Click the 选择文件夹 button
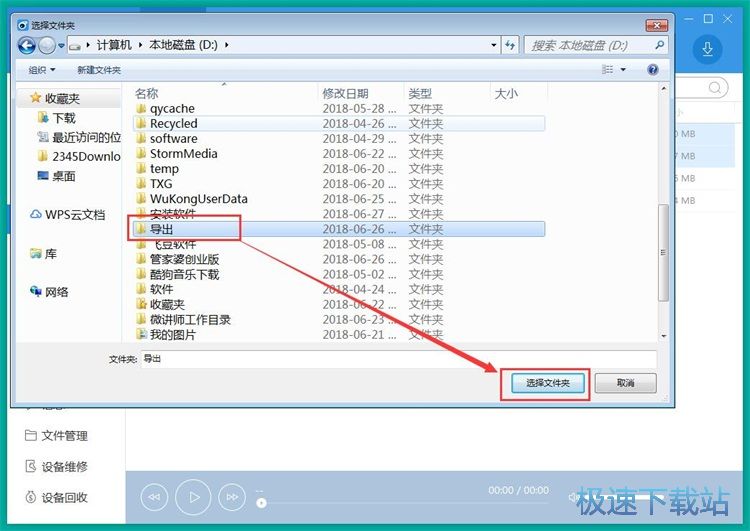 click(548, 383)
